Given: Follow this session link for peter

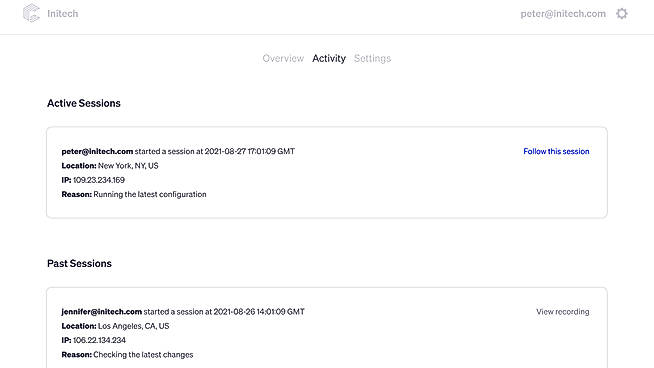Looking at the screenshot, I should tap(556, 151).
